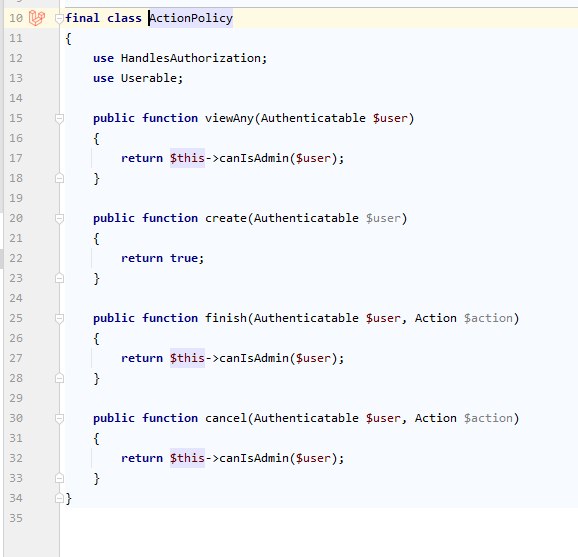
Task: Click the finish method name
Action: [x=226, y=318]
